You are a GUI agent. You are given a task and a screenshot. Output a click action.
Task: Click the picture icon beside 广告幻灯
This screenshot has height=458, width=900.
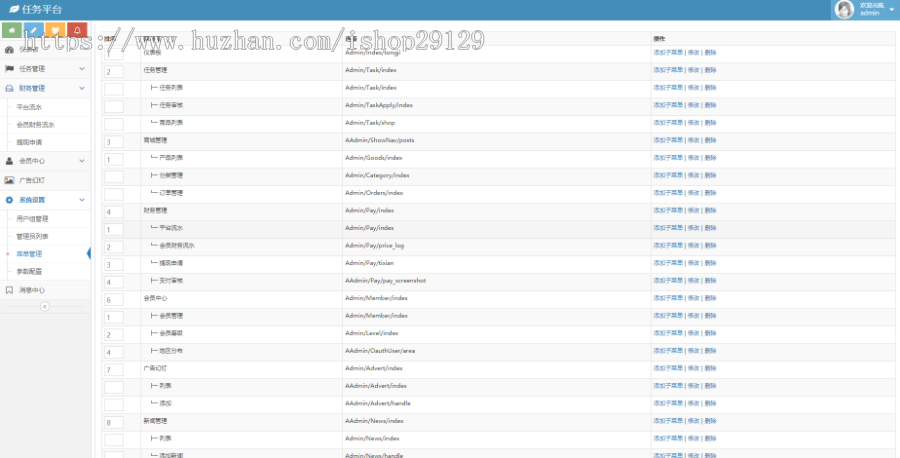[x=9, y=180]
